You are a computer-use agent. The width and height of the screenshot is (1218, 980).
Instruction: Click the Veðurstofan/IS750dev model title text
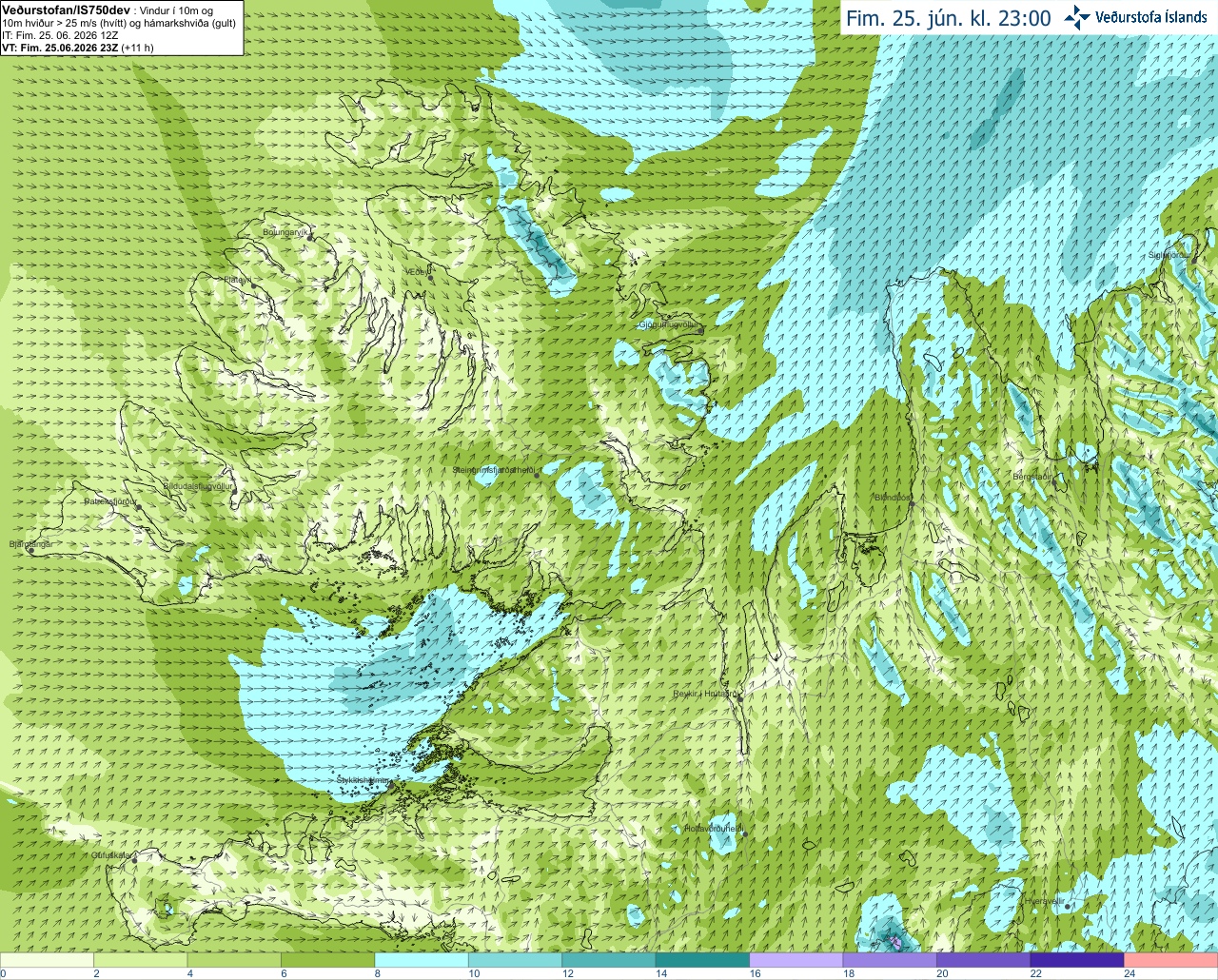tap(66, 10)
